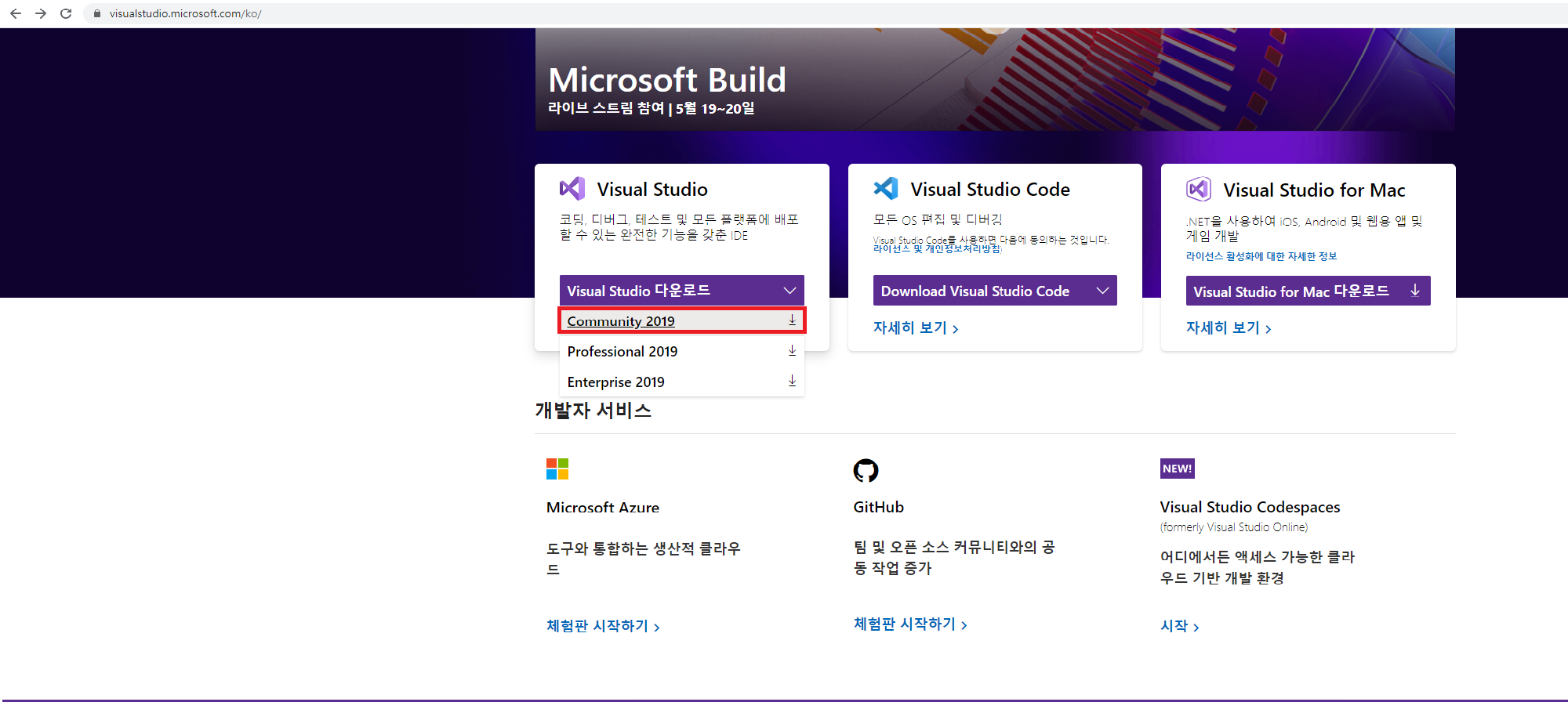View site security lock icon
Screen dimensions: 1568x702
[x=97, y=13]
